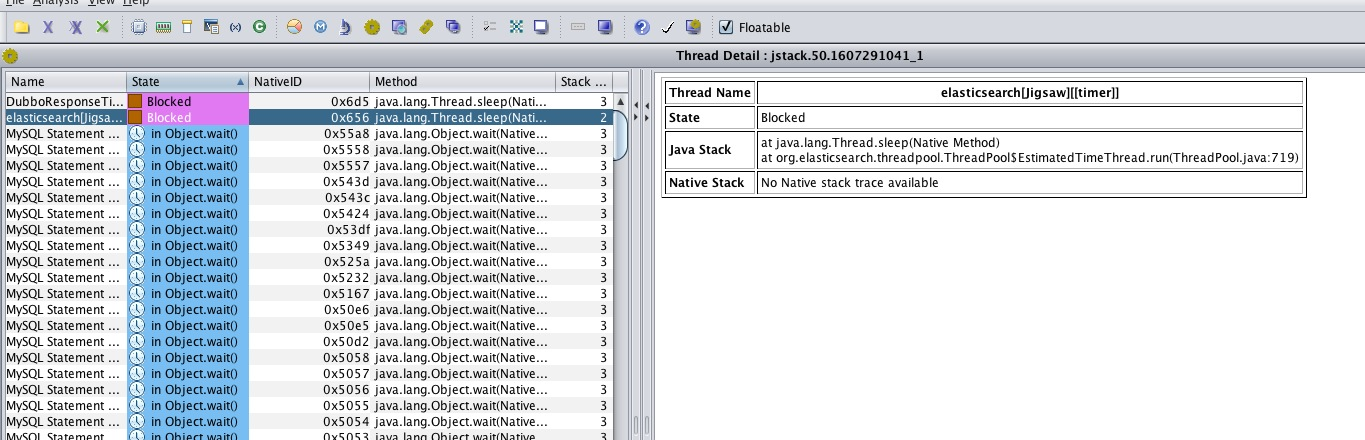Viewport: 1365px width, 440px height.
Task: Sort table by Name column header
Action: tap(66, 82)
